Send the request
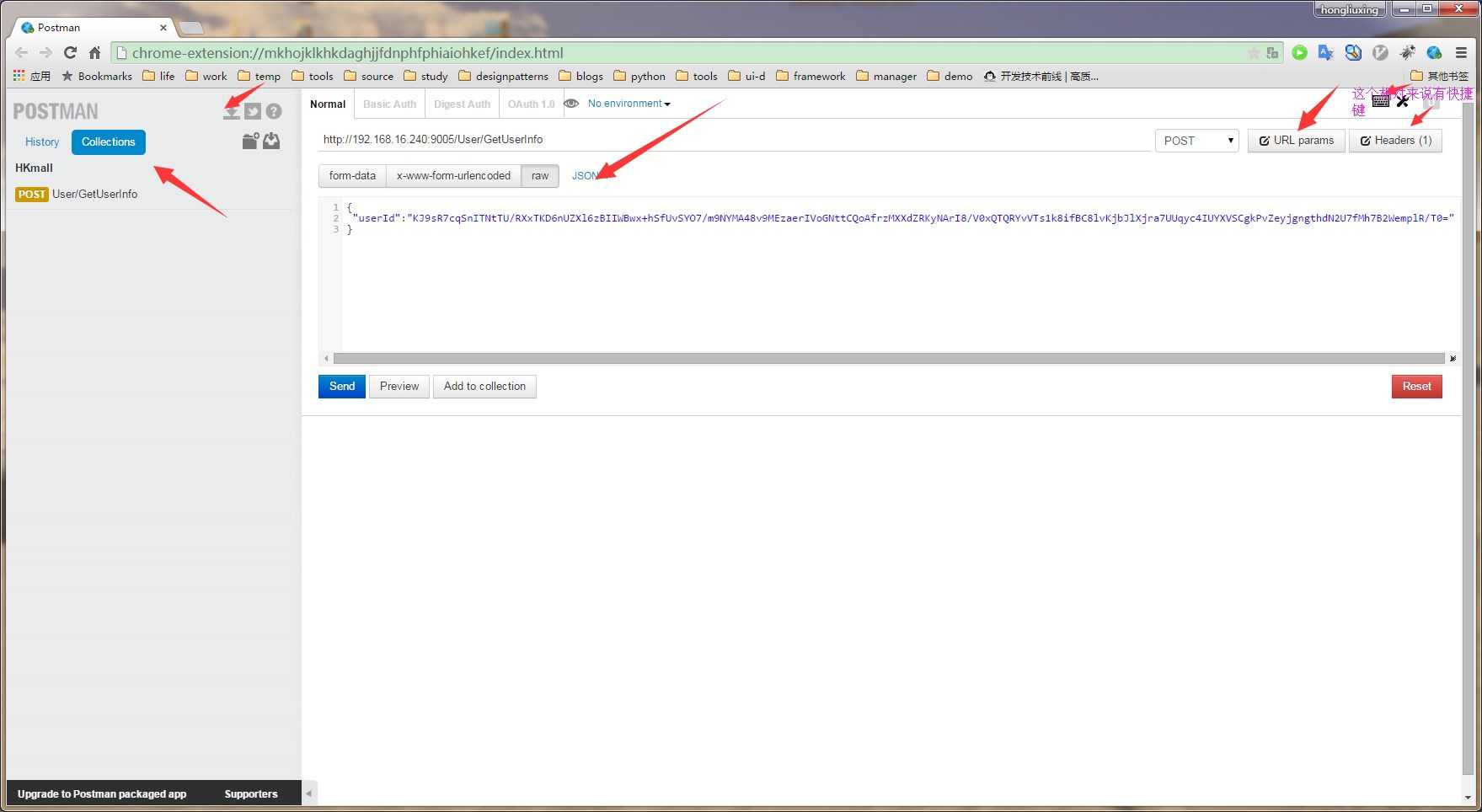Screen dimensions: 1482x812 pos(342,387)
